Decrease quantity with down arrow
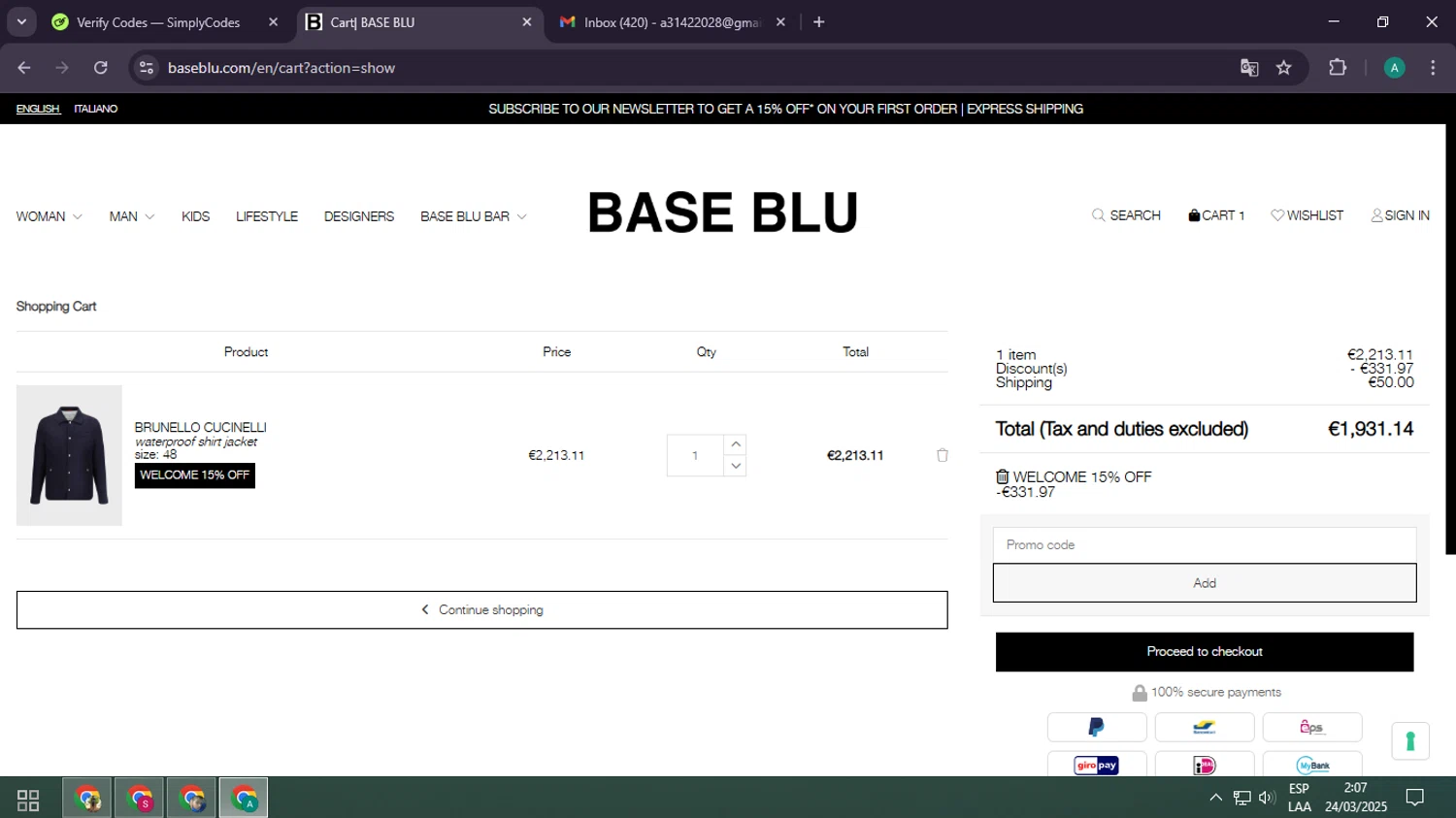 click(x=736, y=466)
